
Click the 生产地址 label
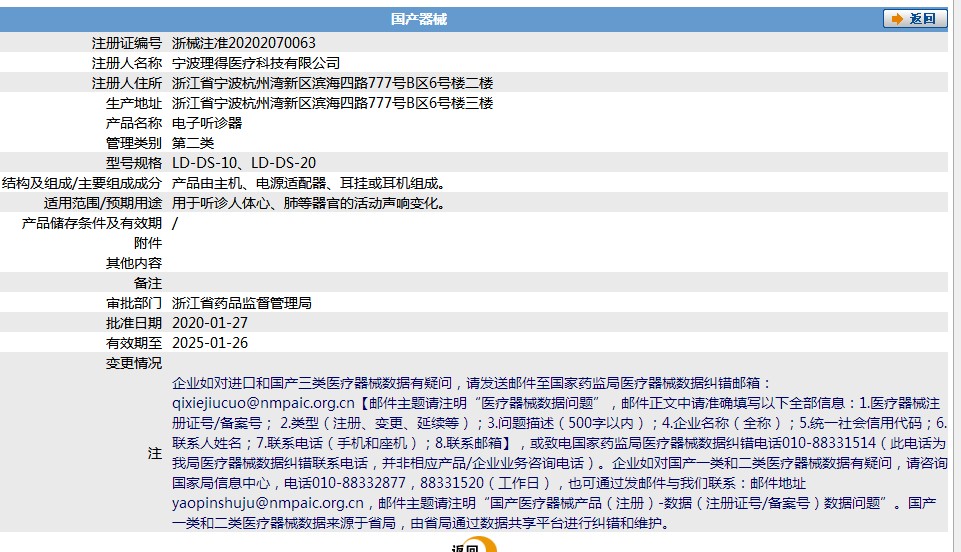point(134,103)
